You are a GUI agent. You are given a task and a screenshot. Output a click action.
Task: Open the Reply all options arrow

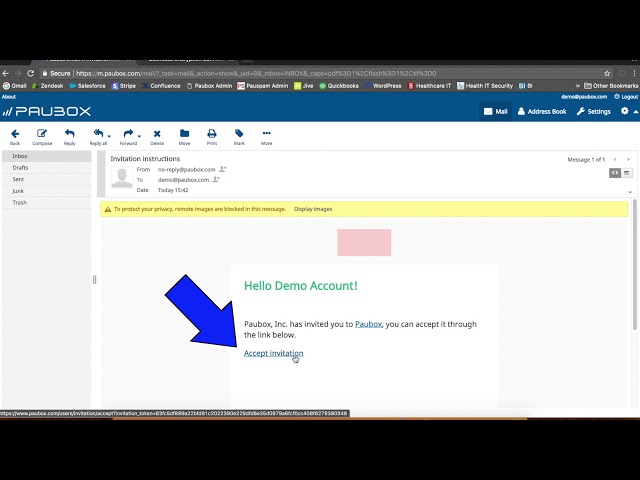[x=109, y=136]
